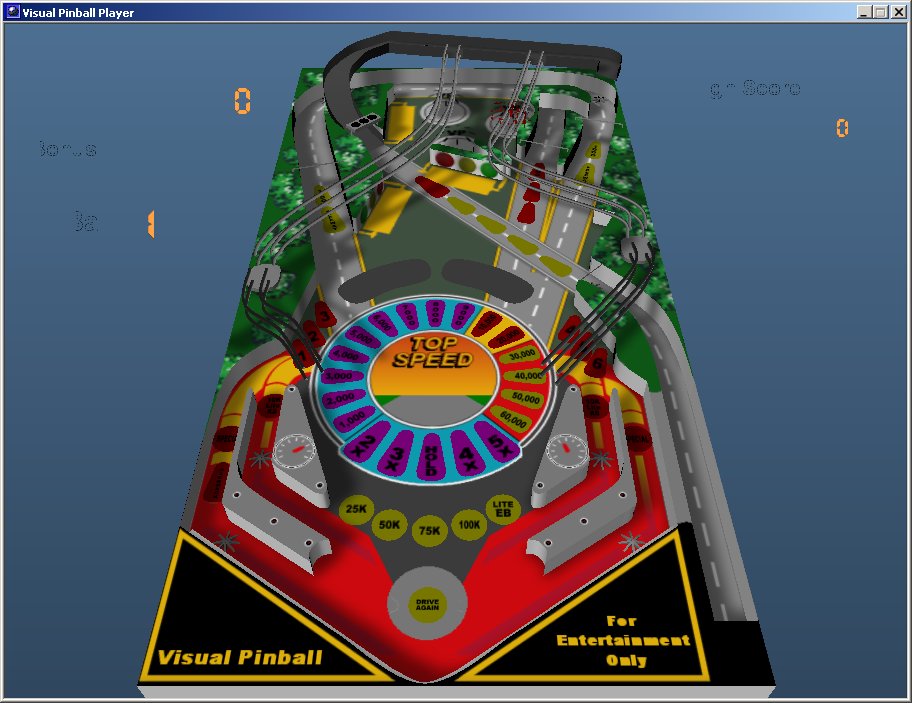Click the green traffic light lamp
This screenshot has width=912, height=703.
coord(490,170)
